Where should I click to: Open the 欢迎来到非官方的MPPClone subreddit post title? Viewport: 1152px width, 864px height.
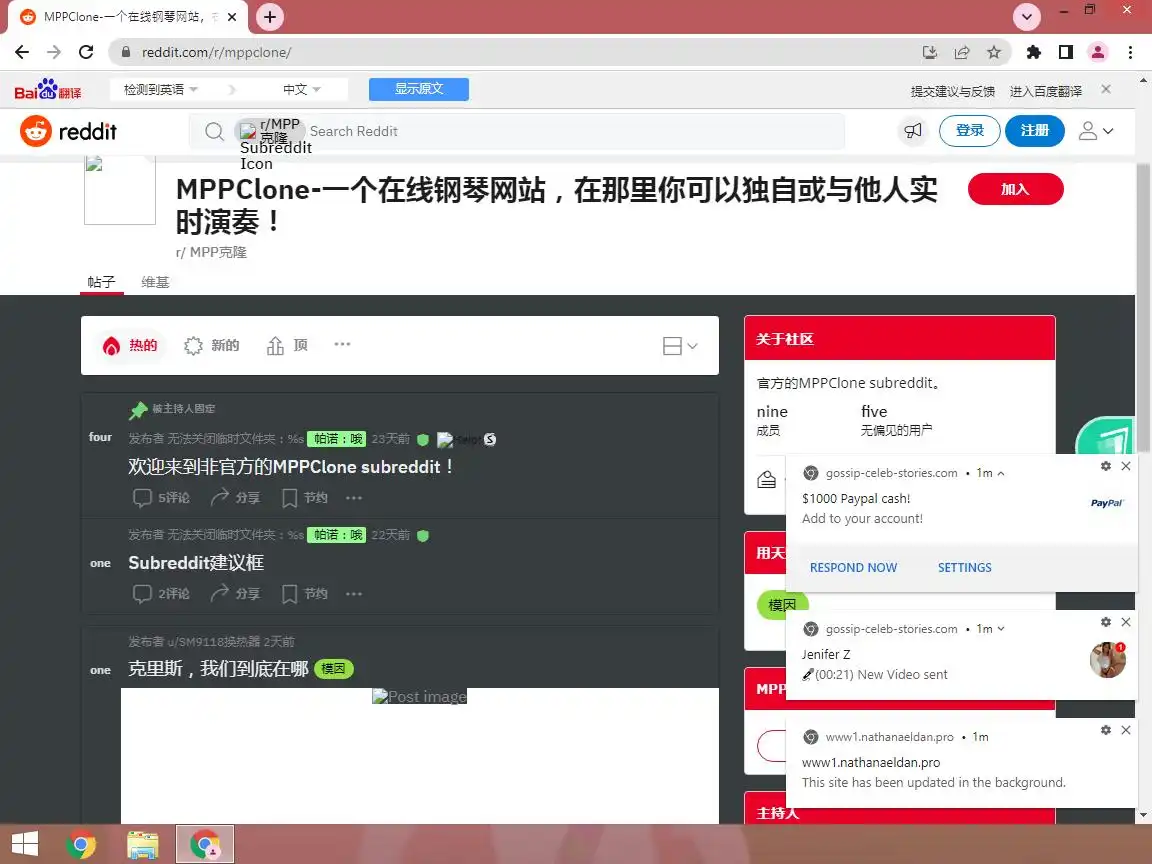tap(291, 467)
